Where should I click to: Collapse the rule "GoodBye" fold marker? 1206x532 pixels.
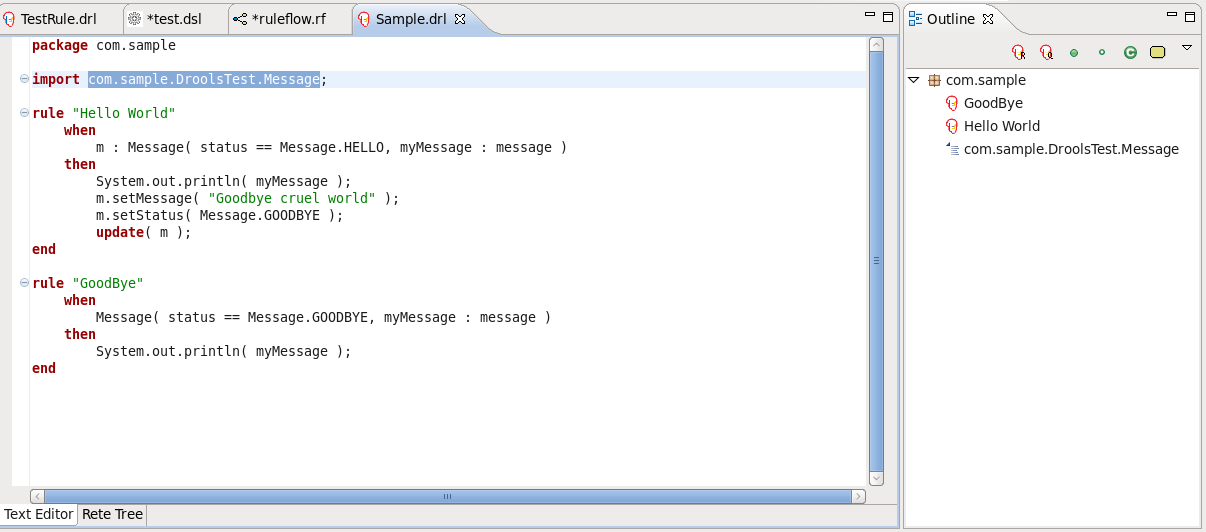point(24,284)
